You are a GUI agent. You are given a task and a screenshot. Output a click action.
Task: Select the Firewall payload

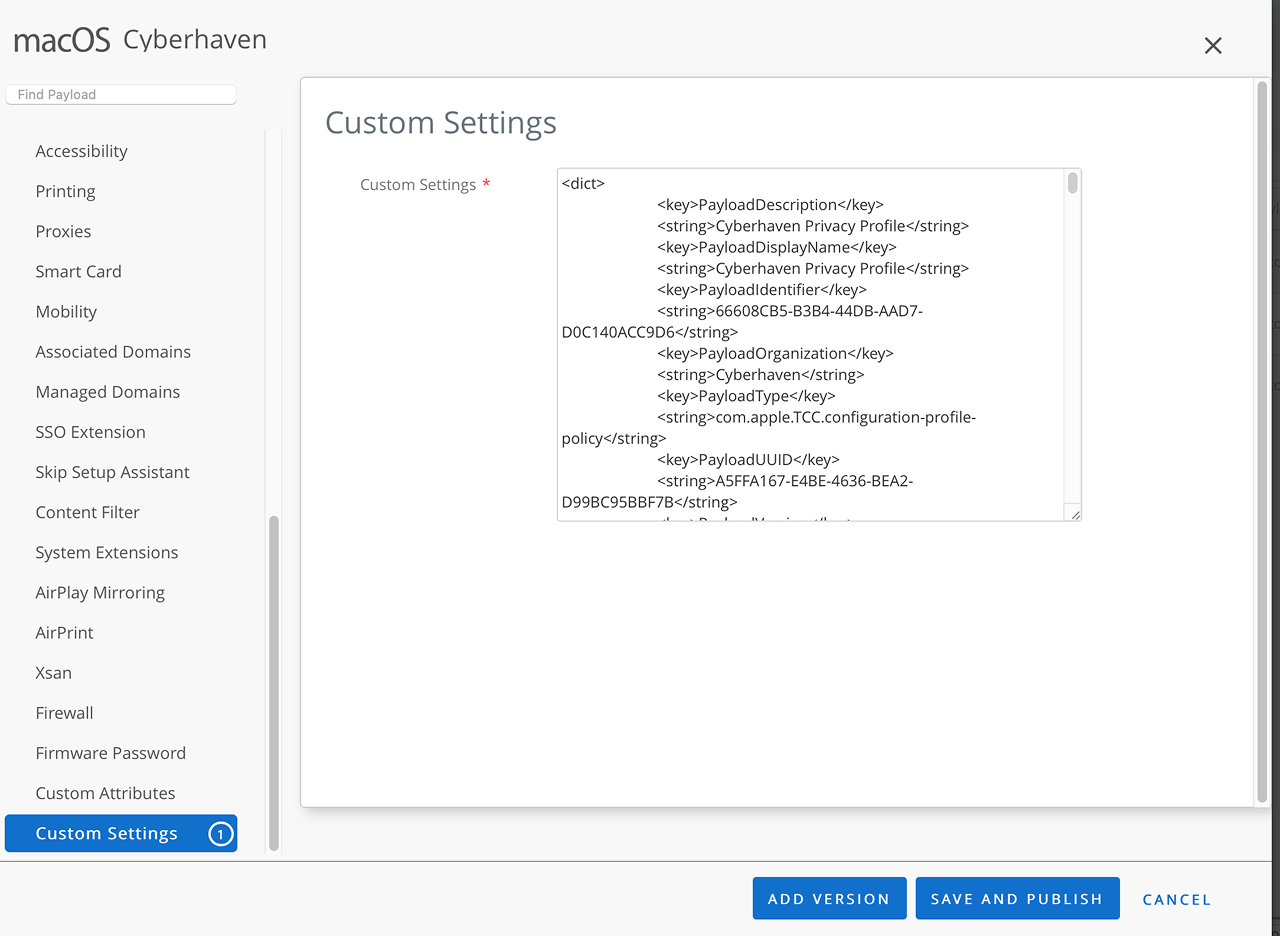(x=65, y=713)
